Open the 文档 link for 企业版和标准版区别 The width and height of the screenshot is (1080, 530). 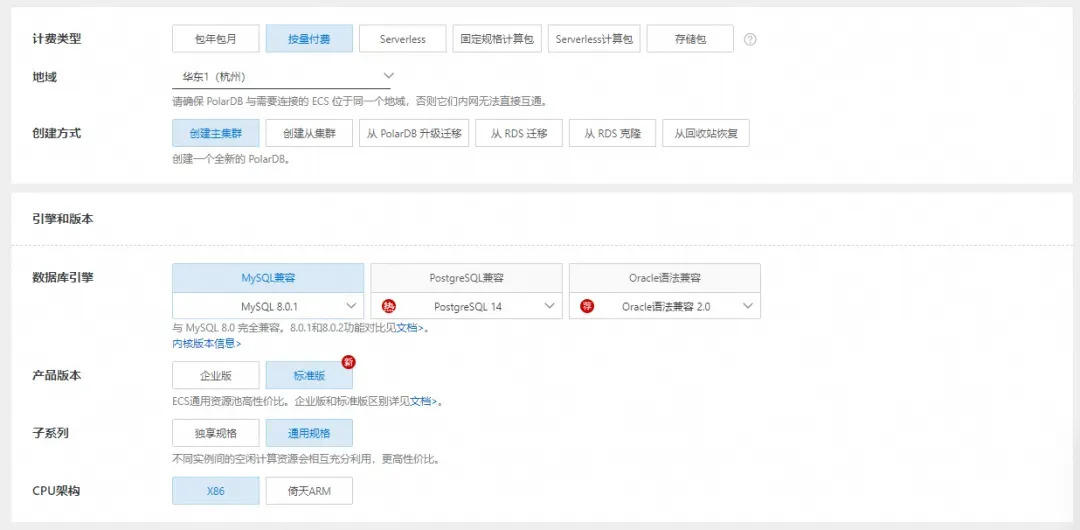(423, 400)
